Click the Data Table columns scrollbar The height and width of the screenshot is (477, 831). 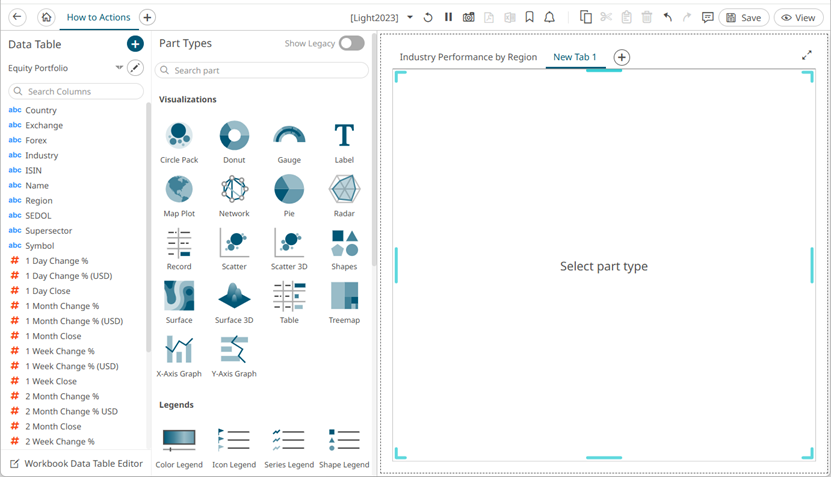pyautogui.click(x=148, y=228)
